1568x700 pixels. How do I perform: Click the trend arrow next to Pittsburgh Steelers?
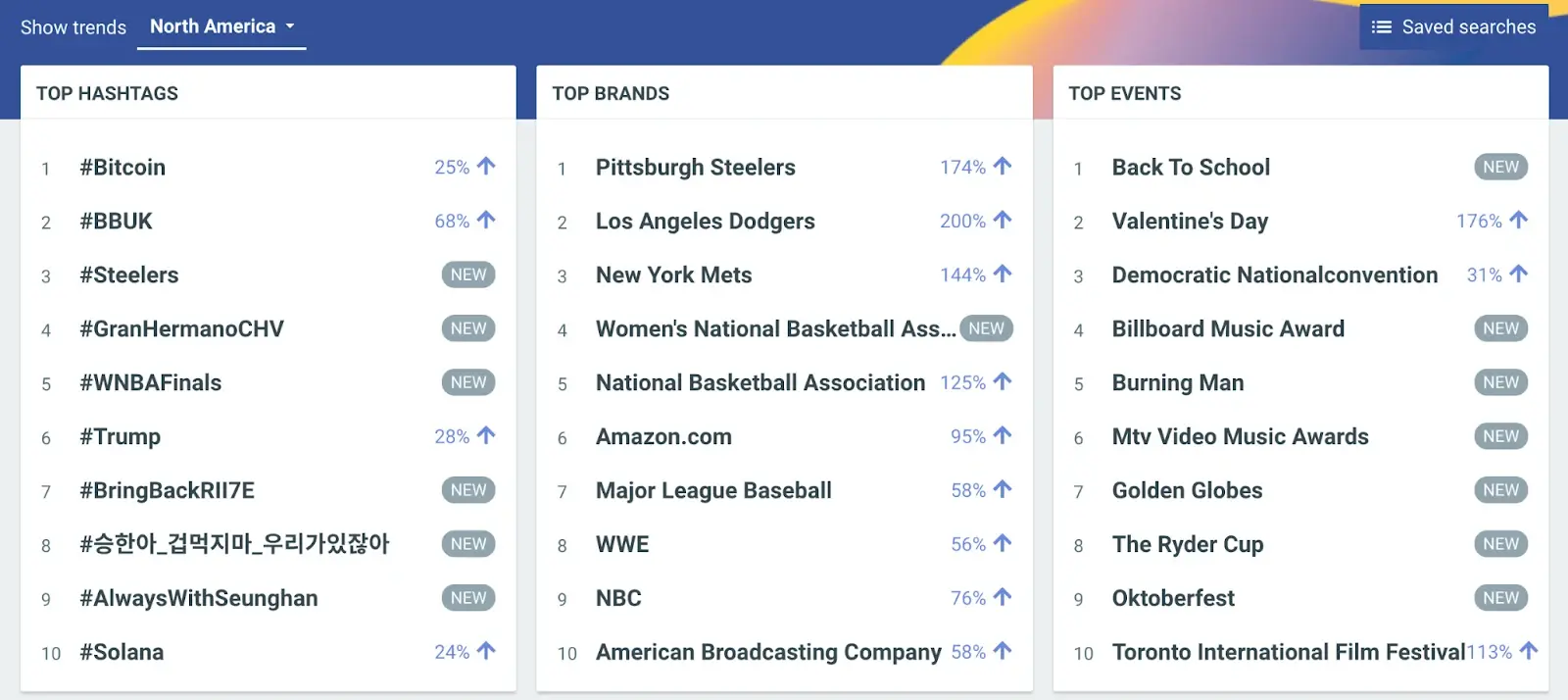coord(1002,167)
